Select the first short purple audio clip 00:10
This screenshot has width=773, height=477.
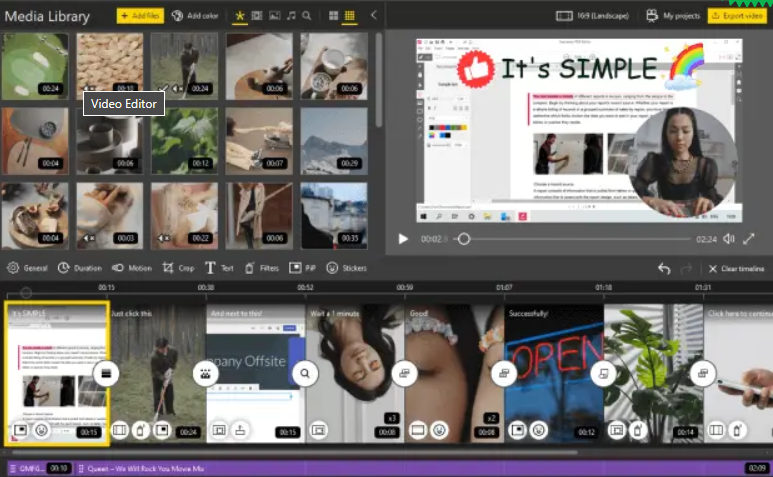41,468
